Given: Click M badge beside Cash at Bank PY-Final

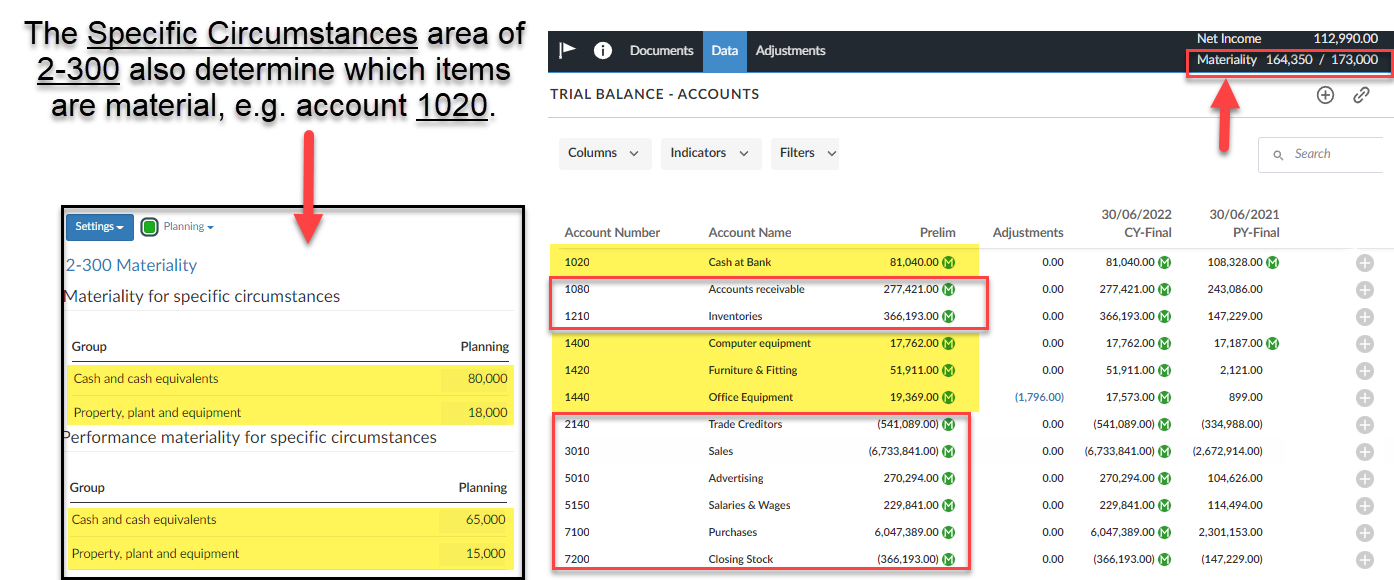Looking at the screenshot, I should click(x=1272, y=262).
